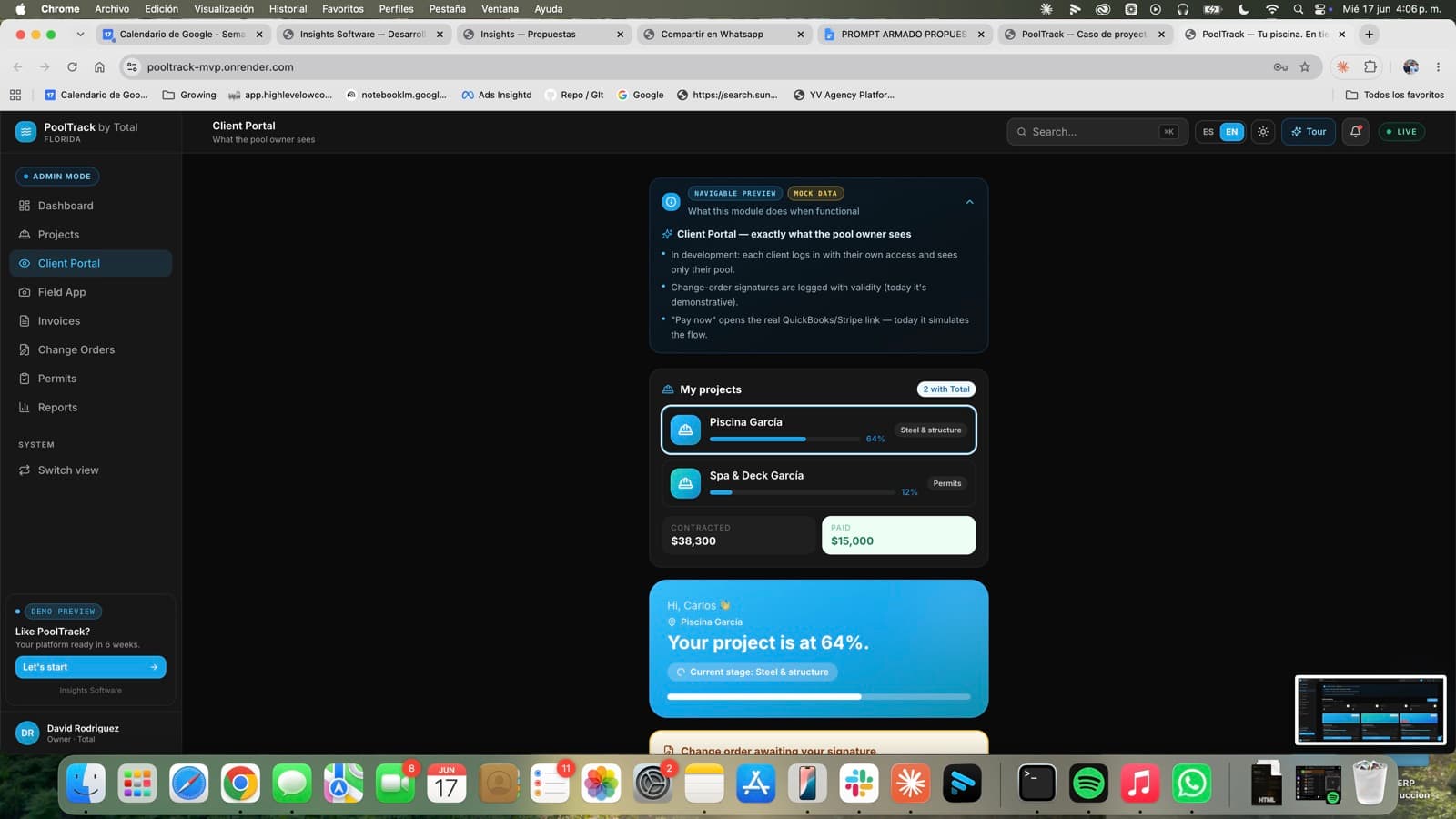Toggle the light/dark theme icon
The image size is (1456, 819).
click(x=1263, y=132)
